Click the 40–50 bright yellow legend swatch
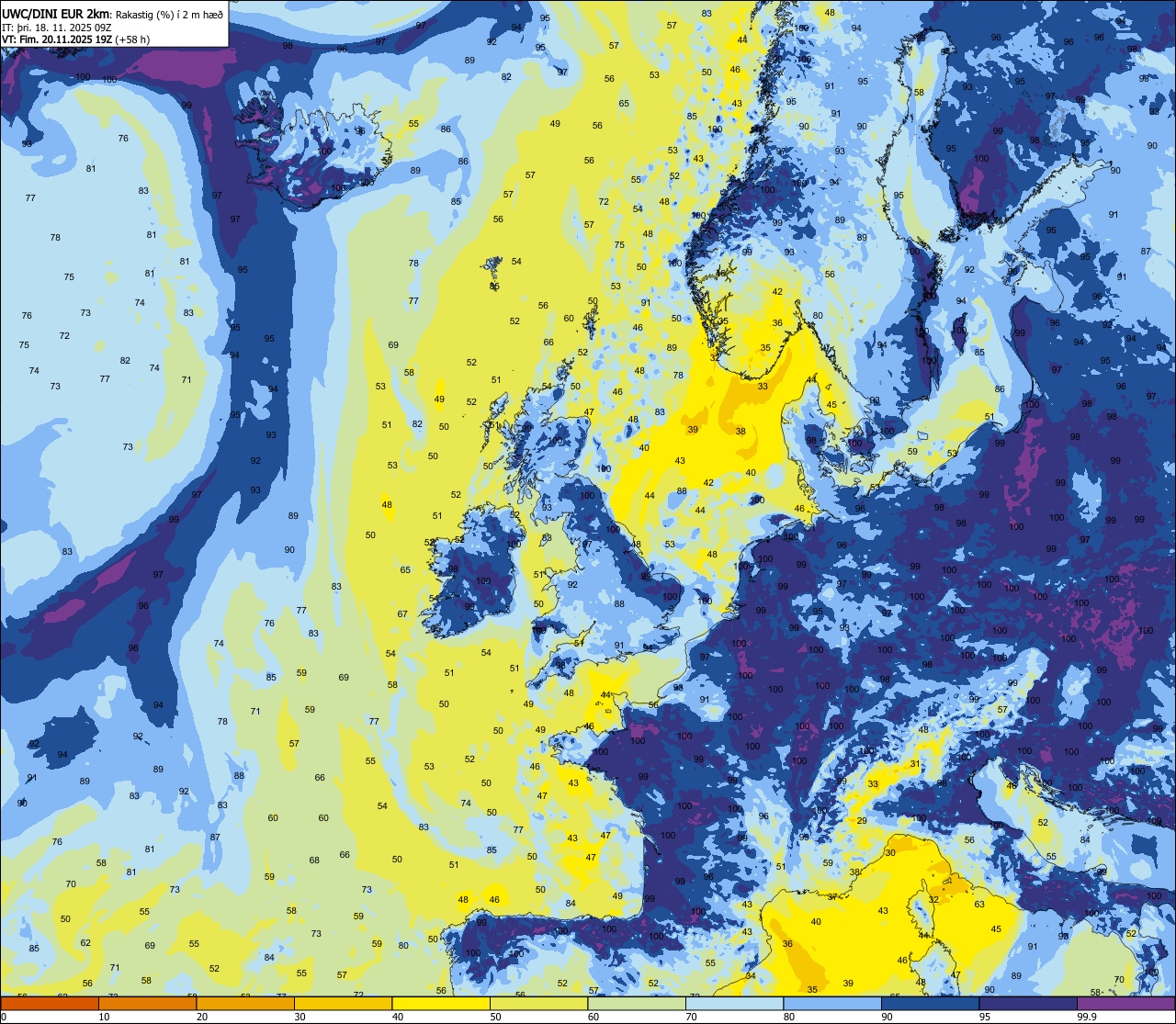 441,1003
